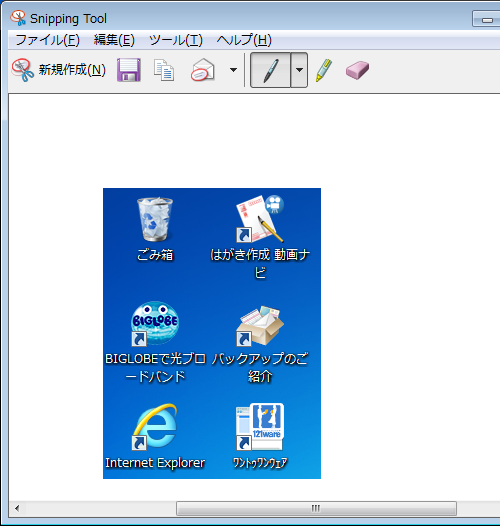Image resolution: width=500 pixels, height=526 pixels.
Task: Minimize the Snipping Tool window
Action: [487, 19]
